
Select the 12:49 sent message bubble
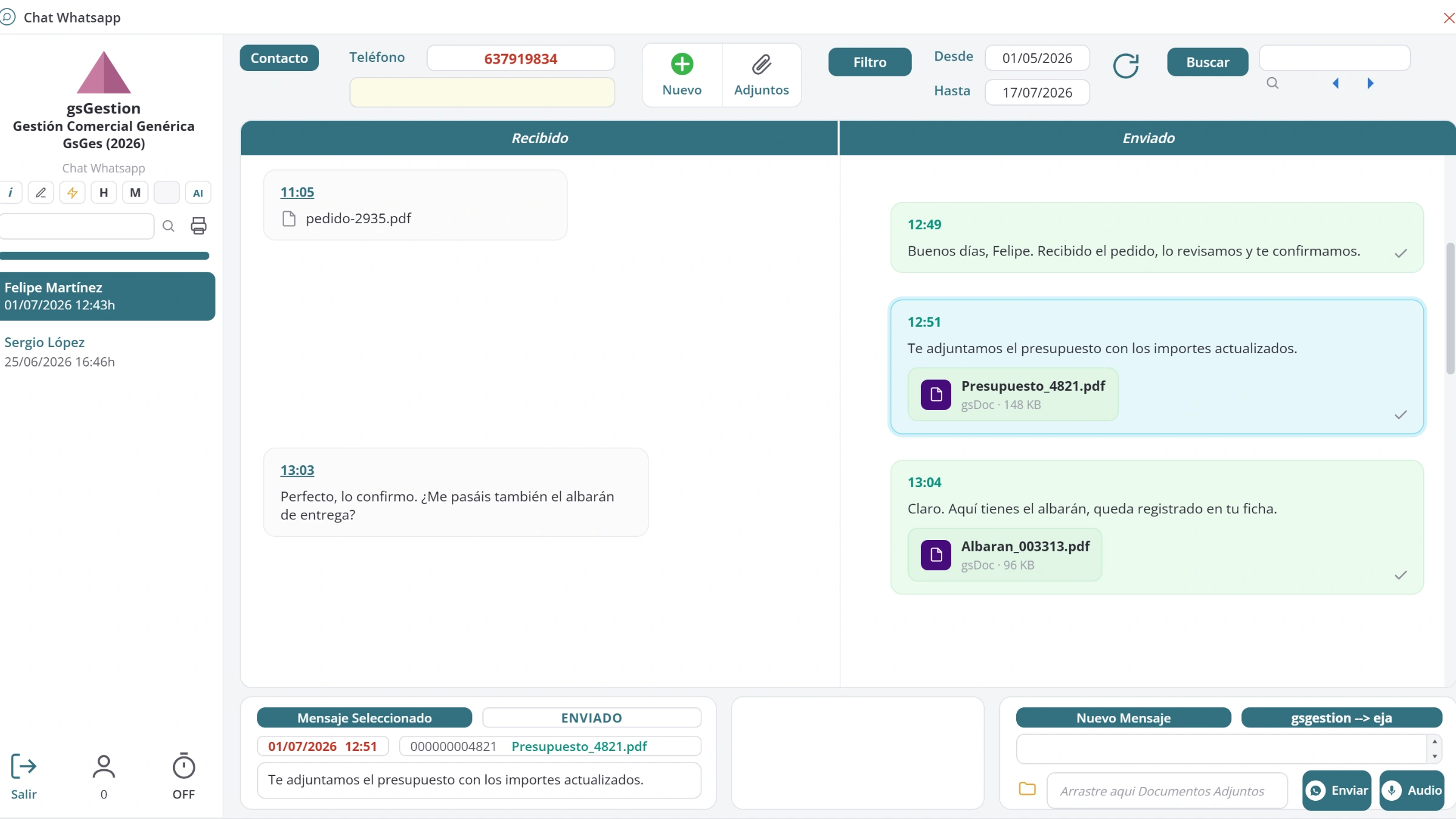click(x=1157, y=238)
